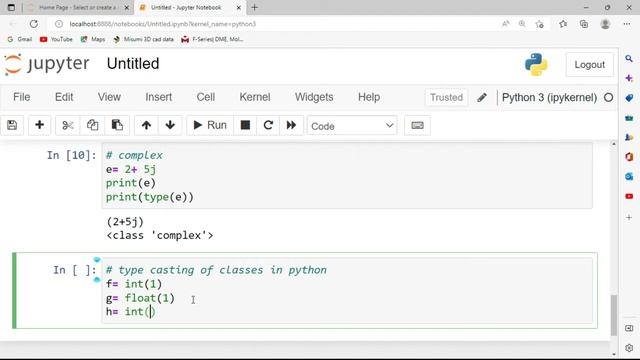Insert cell below with plus icon
The image size is (640, 360).
pos(40,125)
